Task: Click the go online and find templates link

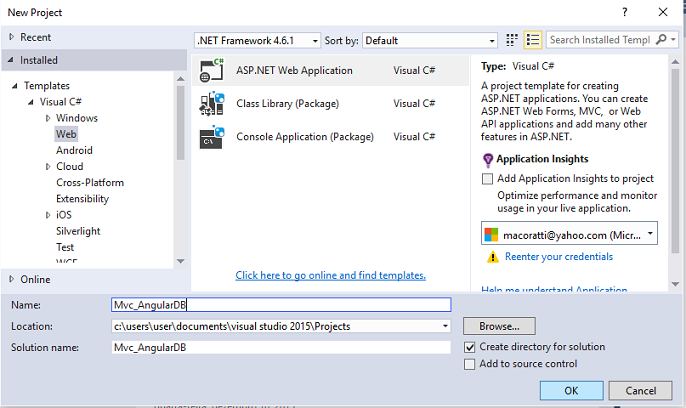Action: (x=330, y=275)
